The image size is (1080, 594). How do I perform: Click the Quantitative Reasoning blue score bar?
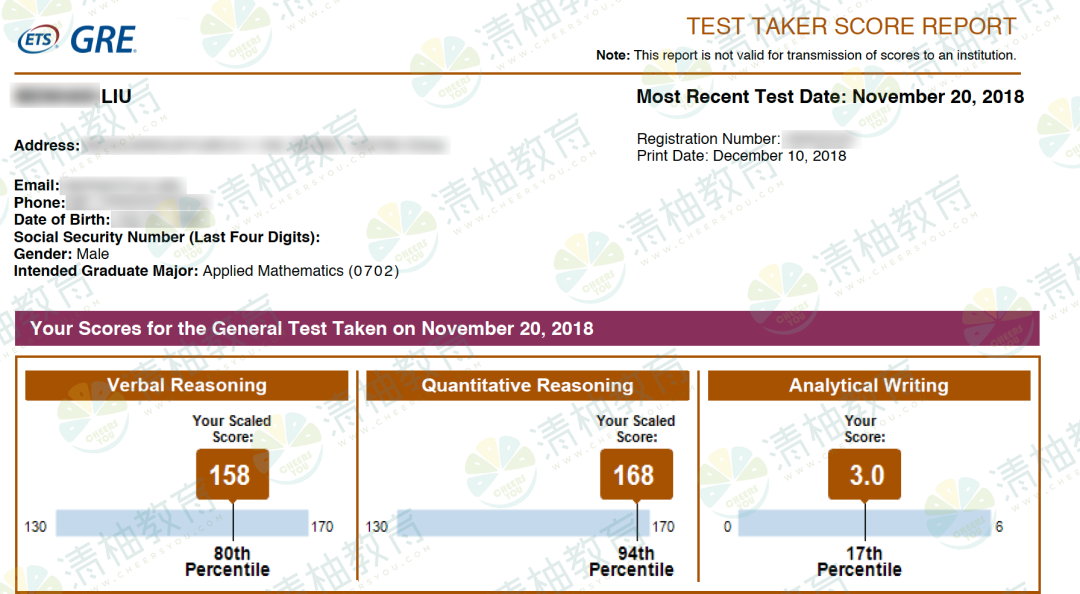point(523,523)
